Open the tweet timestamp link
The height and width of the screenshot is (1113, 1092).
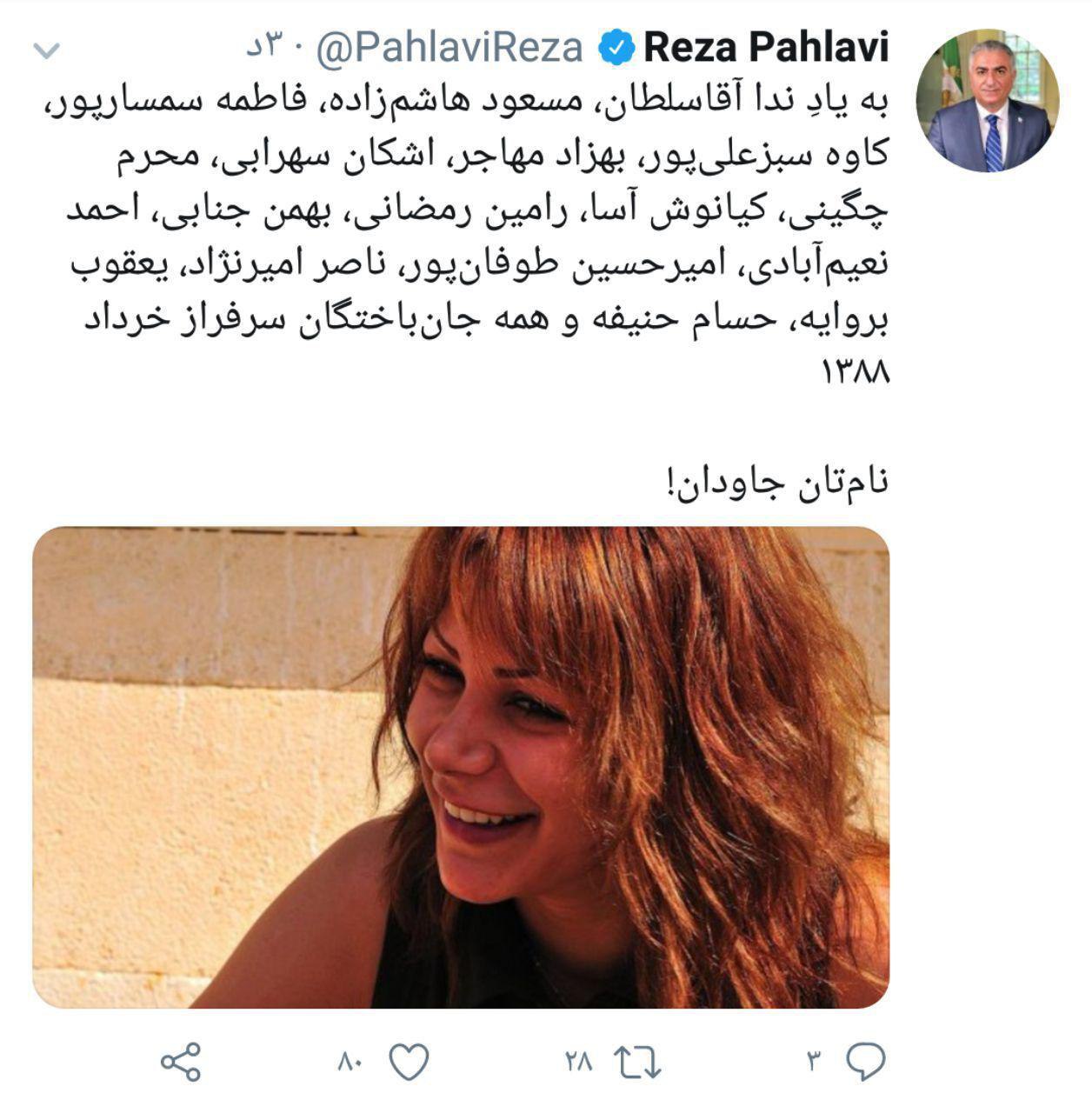[x=270, y=48]
